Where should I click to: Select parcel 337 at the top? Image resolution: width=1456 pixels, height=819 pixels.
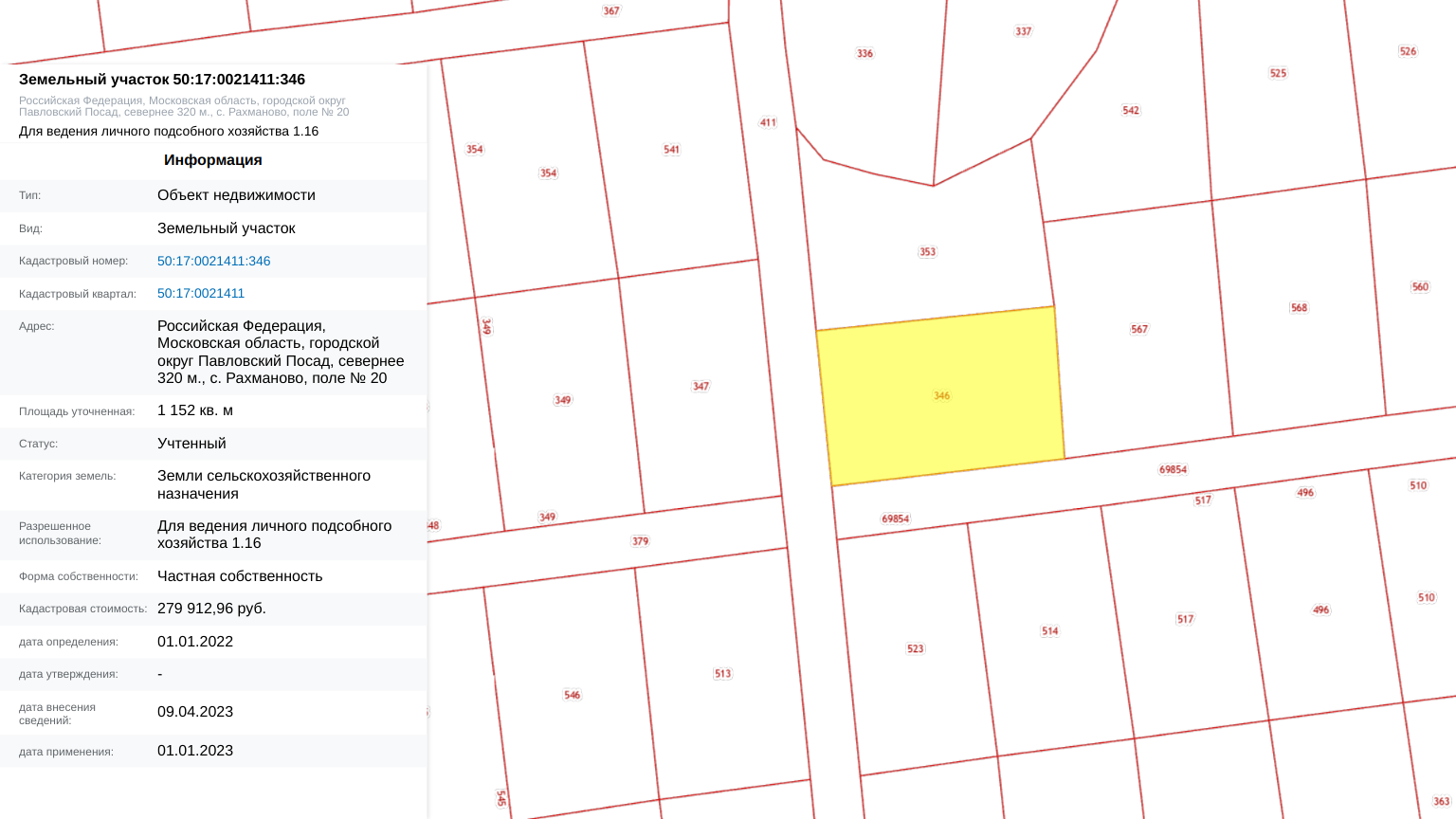coord(1023,31)
